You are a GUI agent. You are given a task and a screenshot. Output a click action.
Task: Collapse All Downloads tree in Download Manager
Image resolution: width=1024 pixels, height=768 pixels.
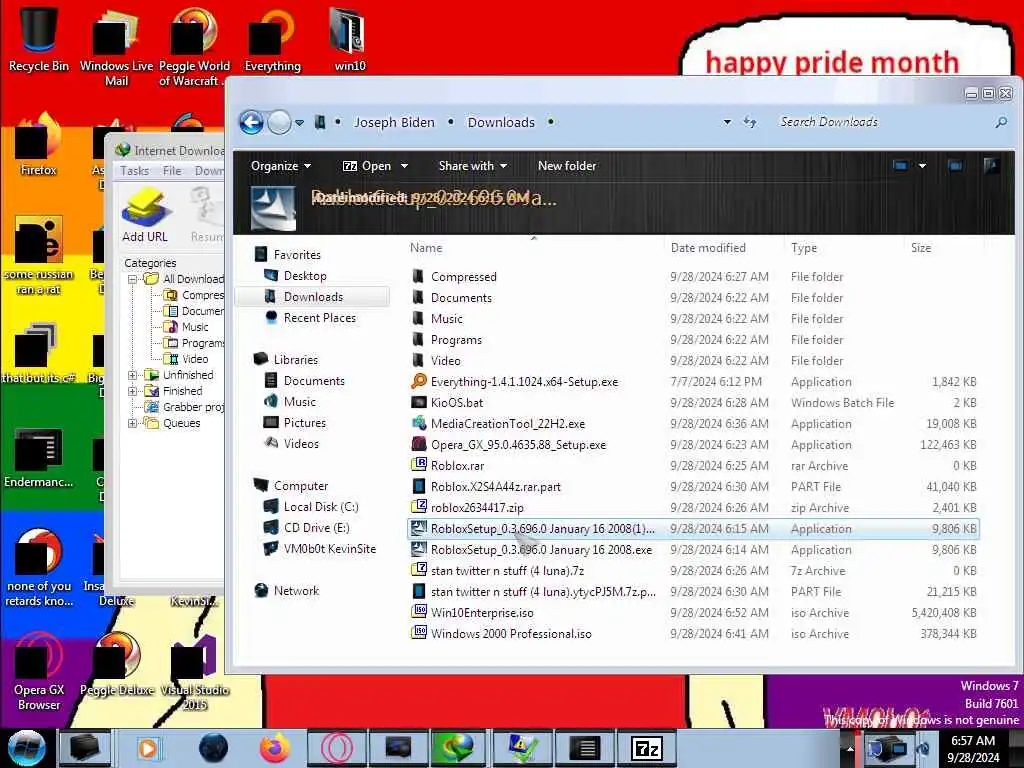coord(133,279)
